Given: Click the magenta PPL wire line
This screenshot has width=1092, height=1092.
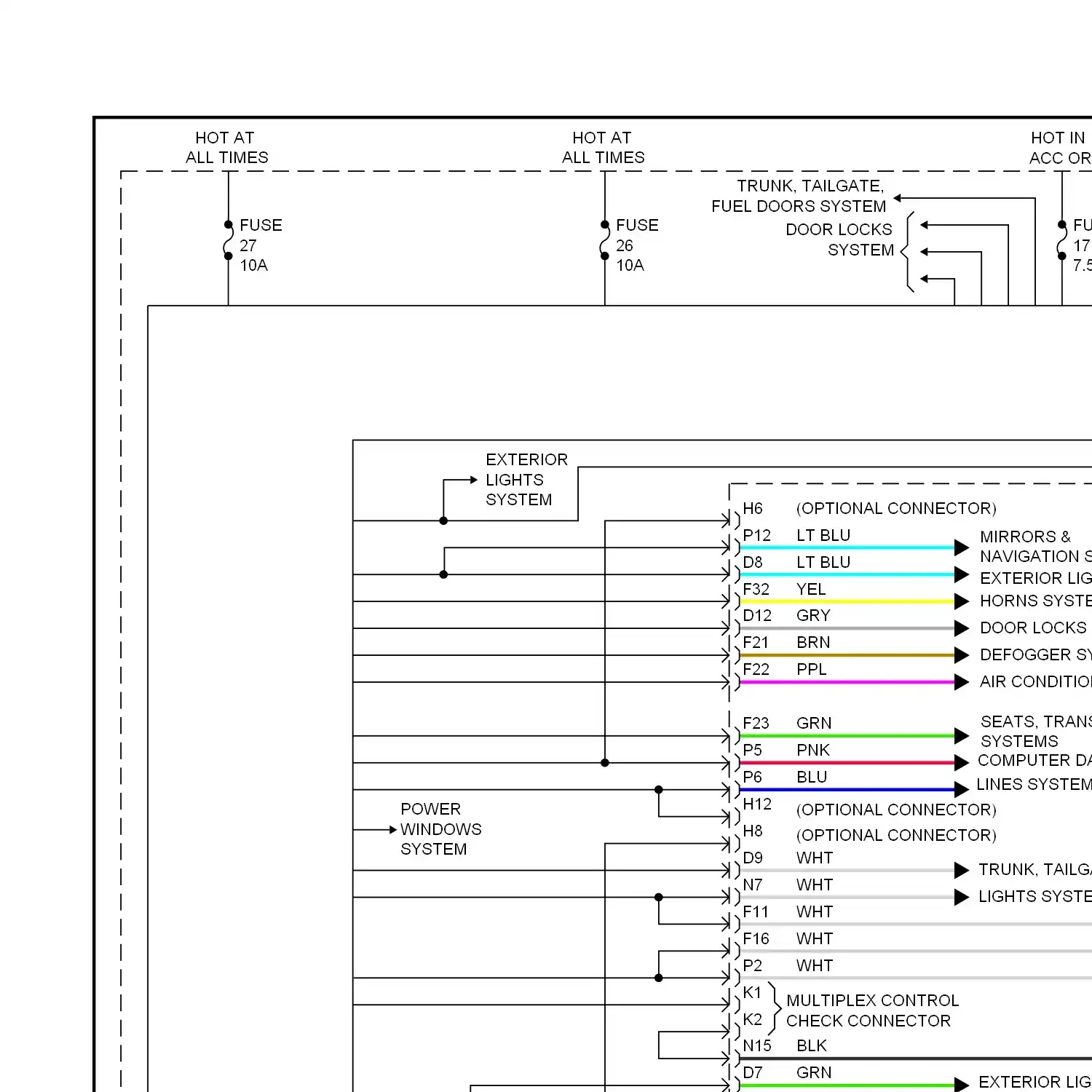Looking at the screenshot, I should pyautogui.click(x=847, y=682).
